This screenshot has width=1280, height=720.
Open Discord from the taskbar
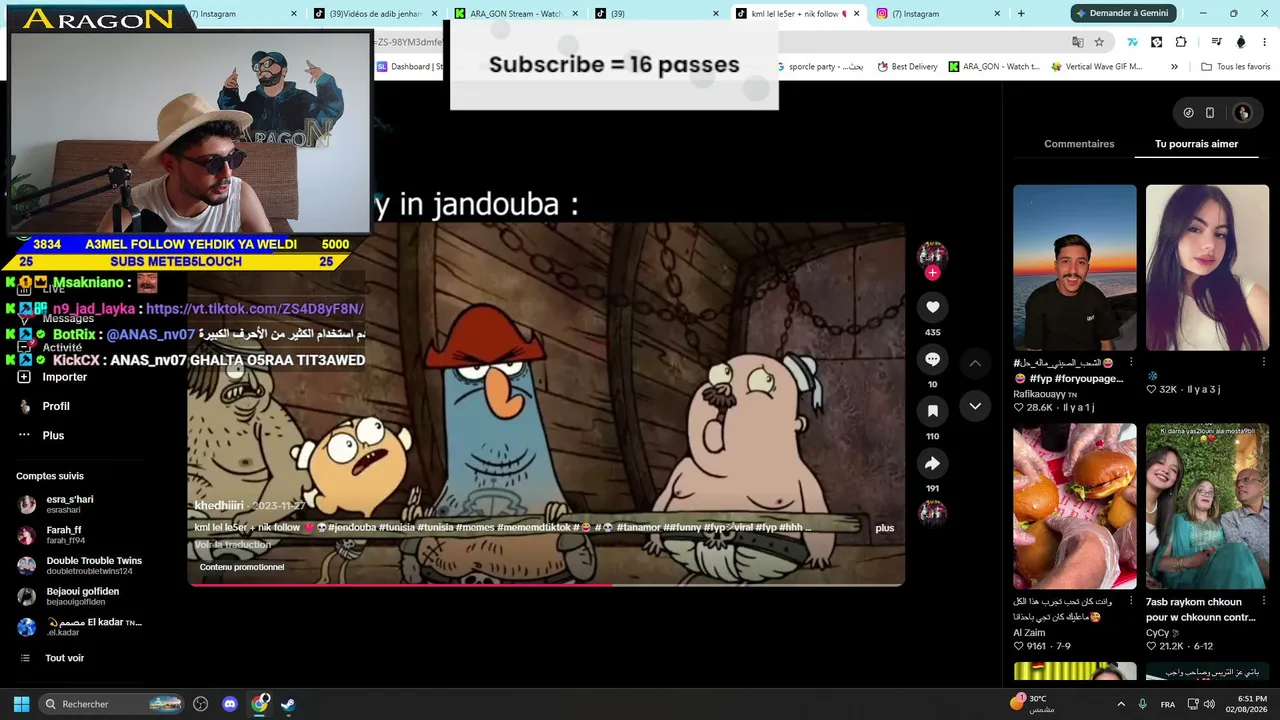point(230,704)
